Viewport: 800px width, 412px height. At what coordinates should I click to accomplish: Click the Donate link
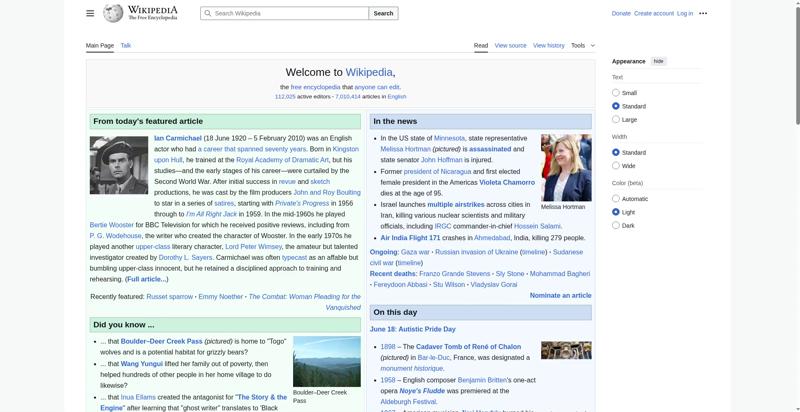pos(621,13)
